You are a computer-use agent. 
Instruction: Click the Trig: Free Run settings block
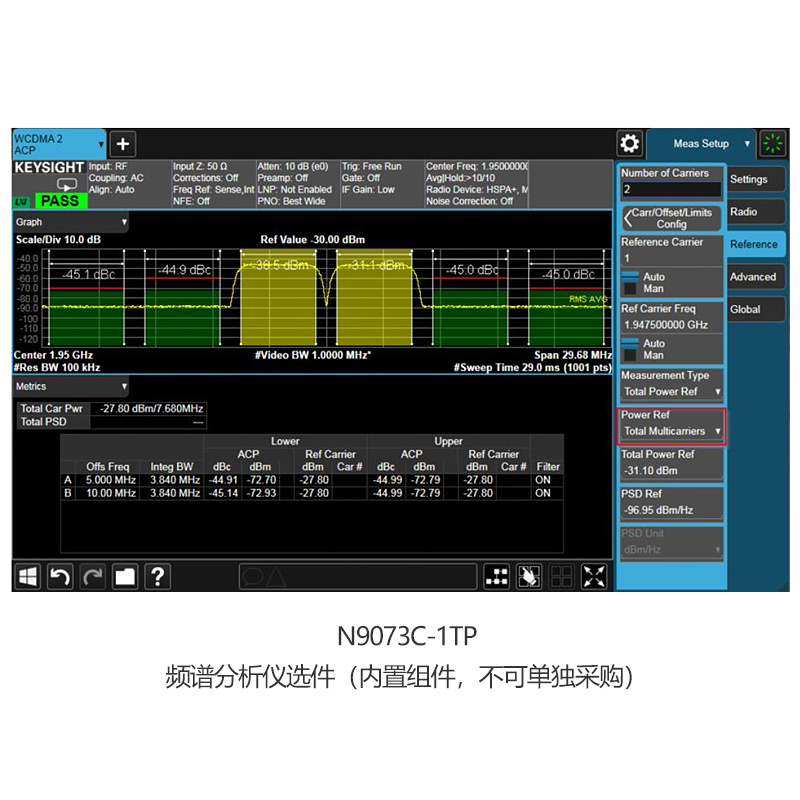coord(382,184)
